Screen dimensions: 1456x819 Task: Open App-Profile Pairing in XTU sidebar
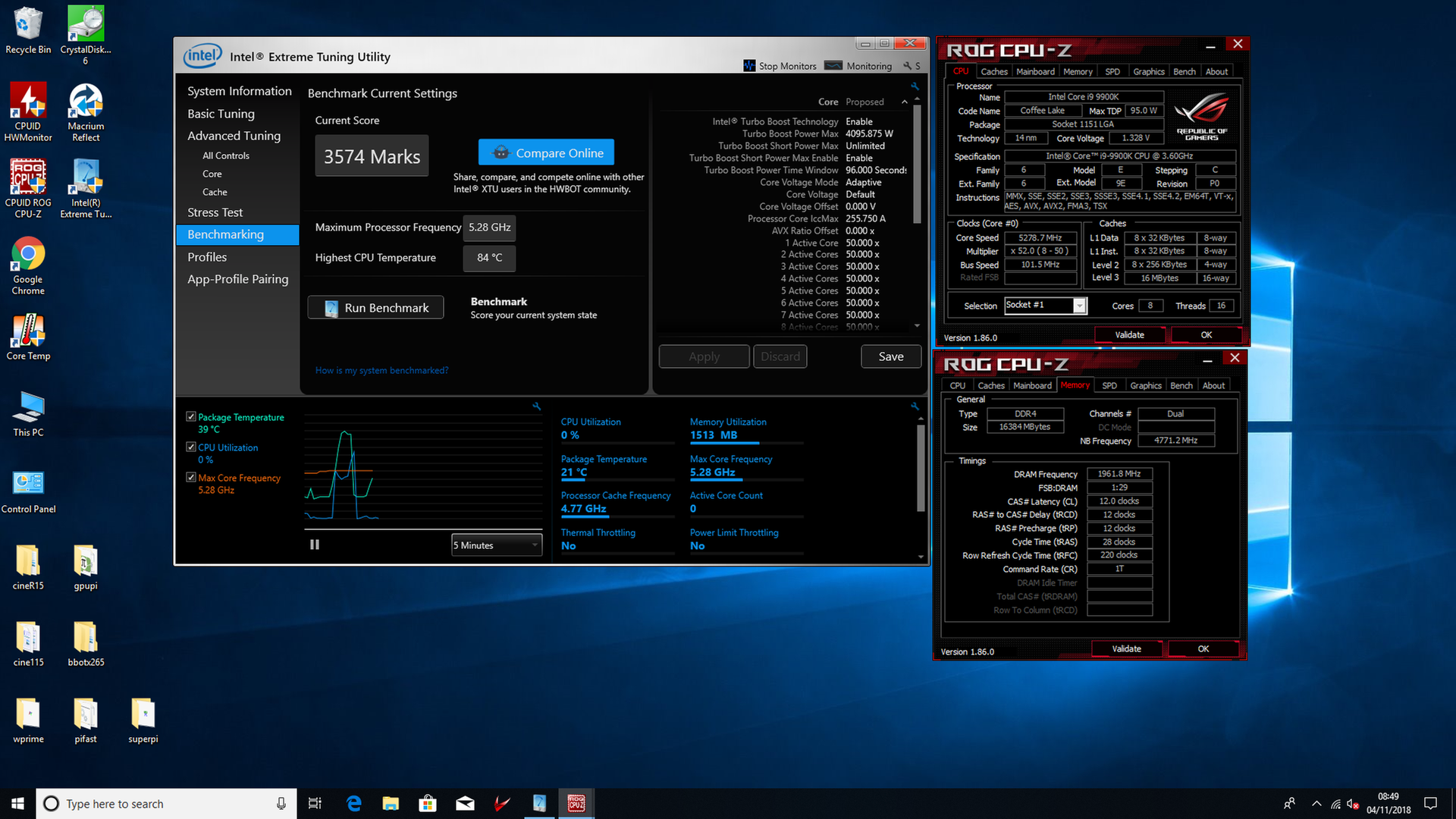(x=237, y=279)
